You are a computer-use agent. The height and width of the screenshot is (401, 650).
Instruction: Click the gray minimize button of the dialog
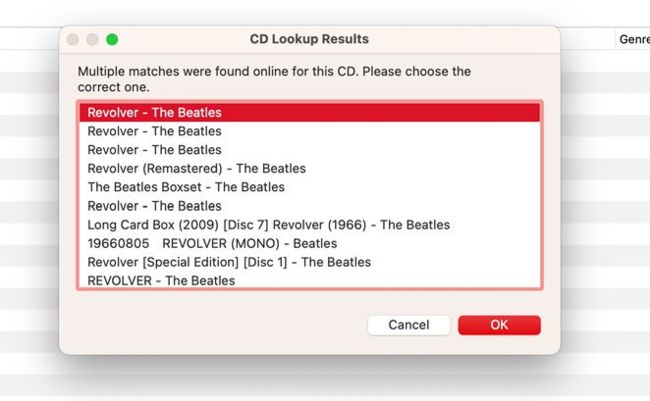point(92,39)
